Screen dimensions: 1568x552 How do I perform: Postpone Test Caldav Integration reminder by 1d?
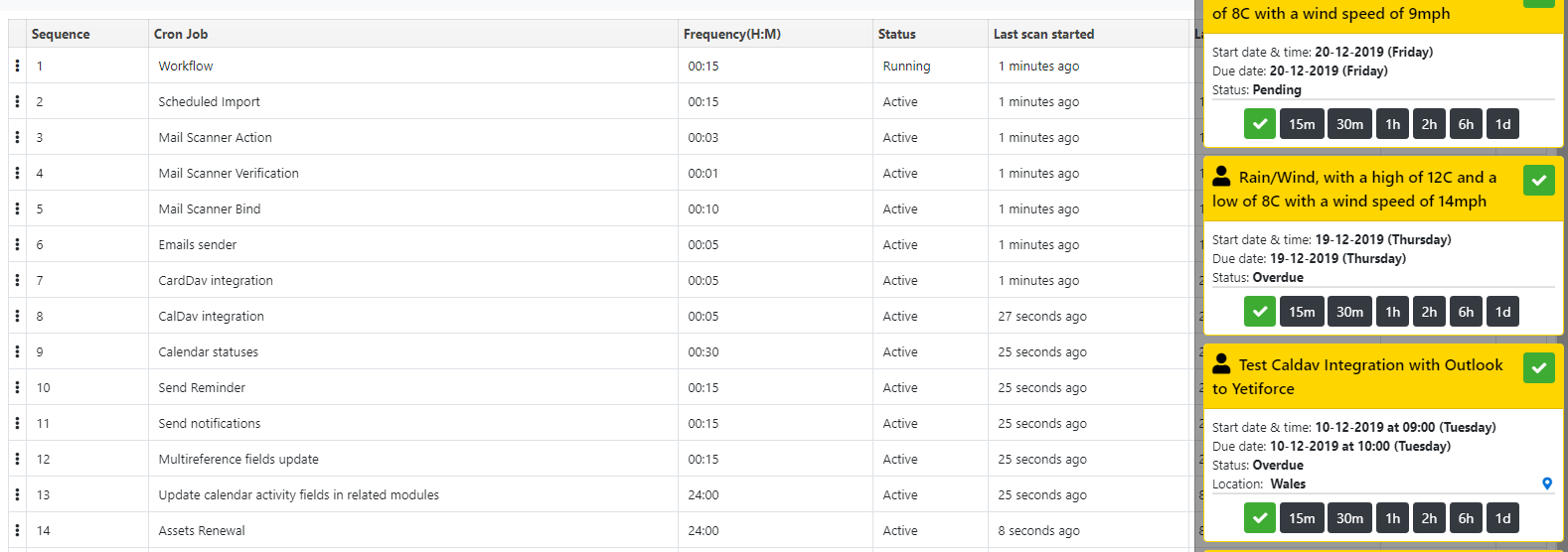coord(1502,518)
